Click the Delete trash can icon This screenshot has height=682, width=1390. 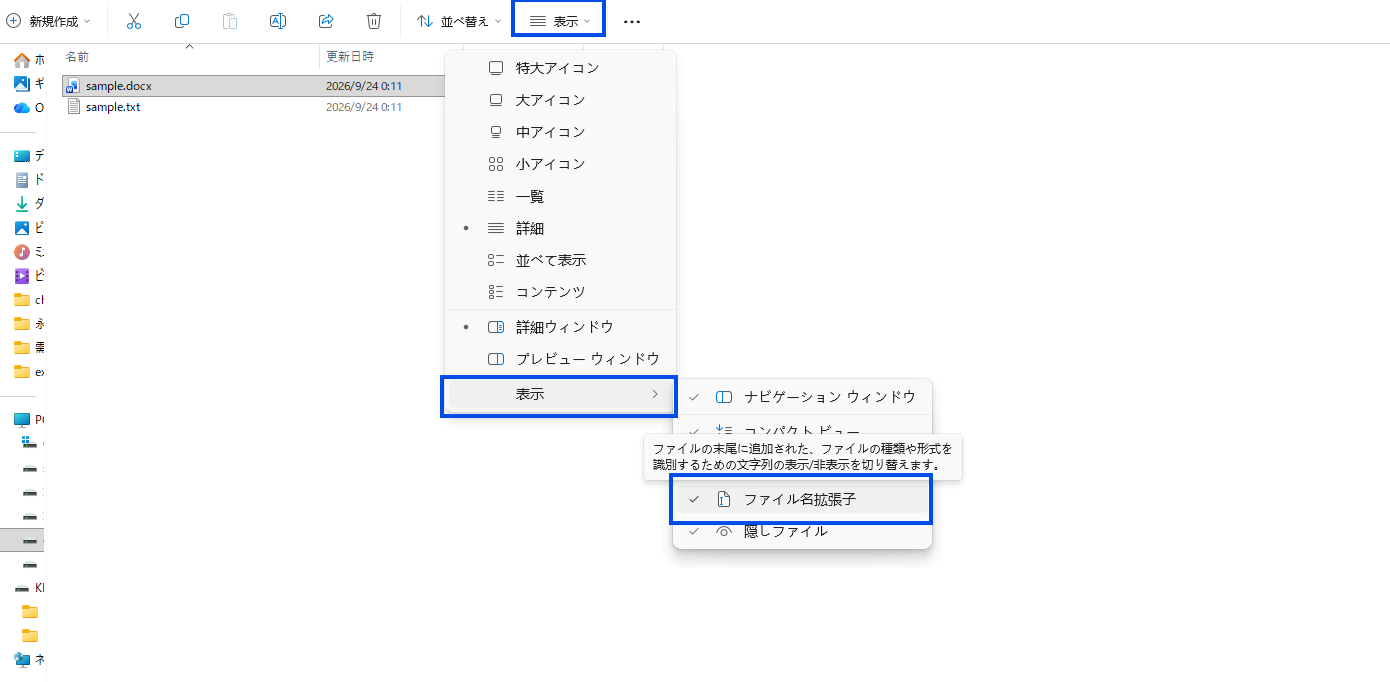374,21
